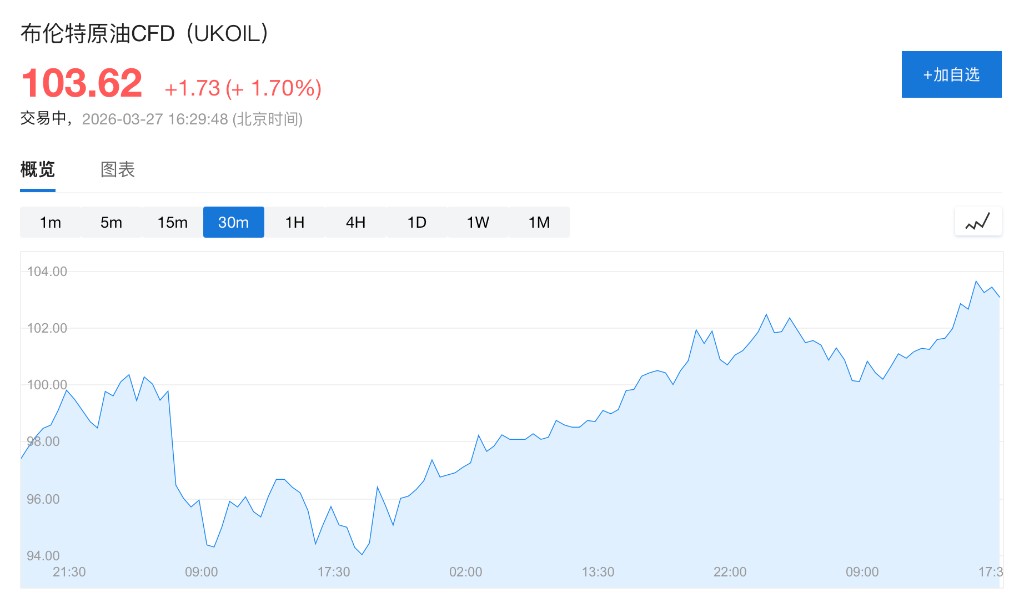Choose the 15m time interval
Image resolution: width=1024 pixels, height=600 pixels.
tap(172, 222)
